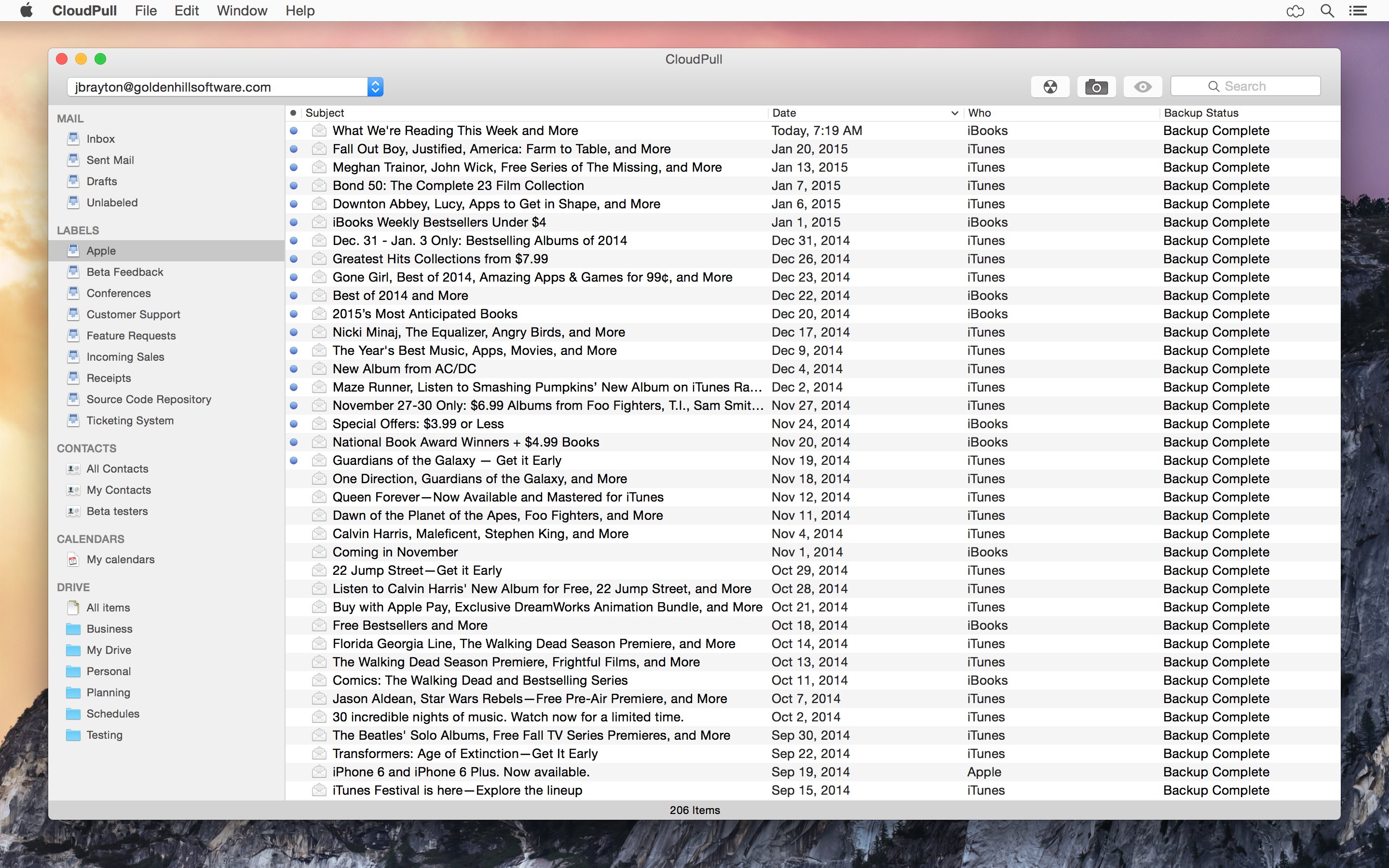Click the unread-status column header dot

click(293, 113)
